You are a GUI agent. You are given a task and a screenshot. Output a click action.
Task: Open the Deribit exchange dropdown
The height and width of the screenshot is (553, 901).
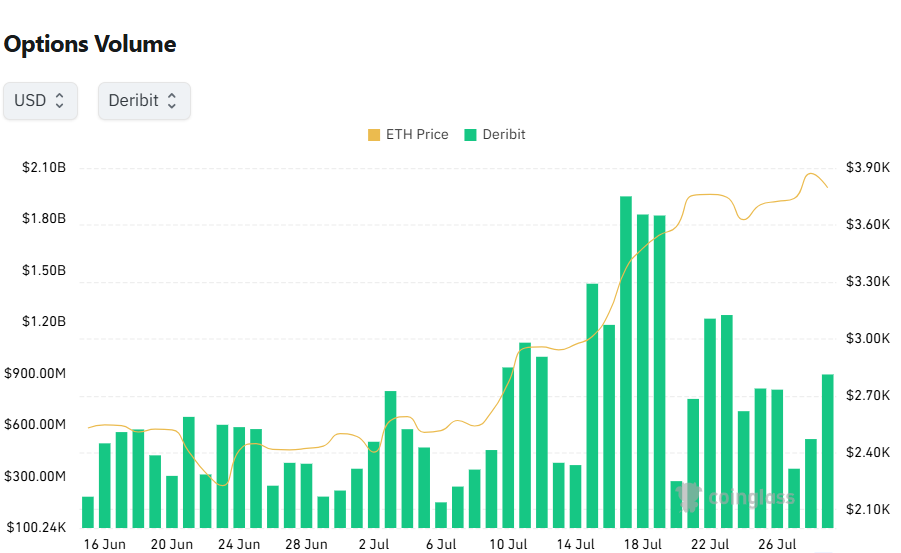pos(144,101)
